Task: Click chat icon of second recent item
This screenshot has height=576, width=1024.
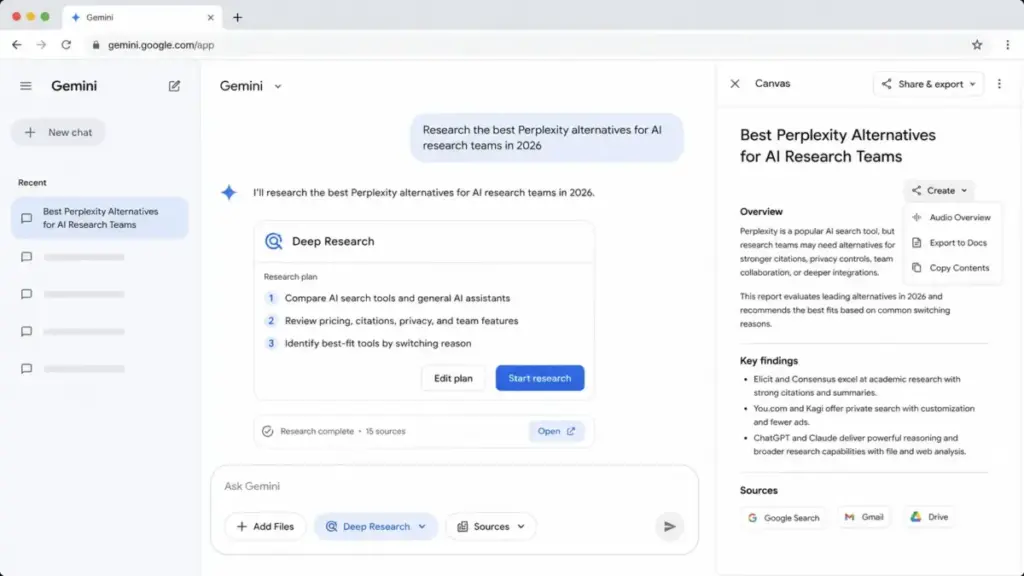Action: (x=26, y=257)
